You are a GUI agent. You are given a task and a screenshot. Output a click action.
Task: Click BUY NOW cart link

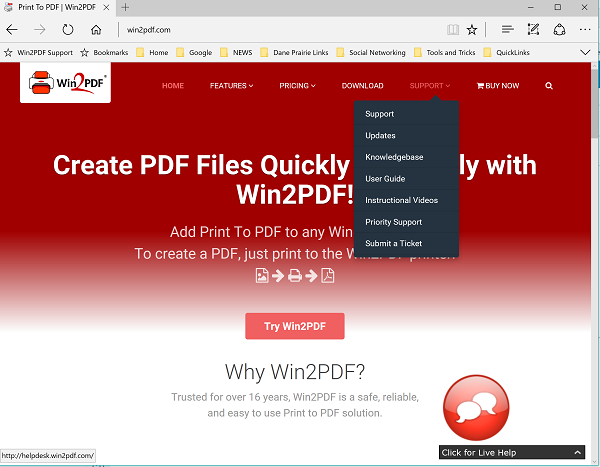(x=498, y=86)
